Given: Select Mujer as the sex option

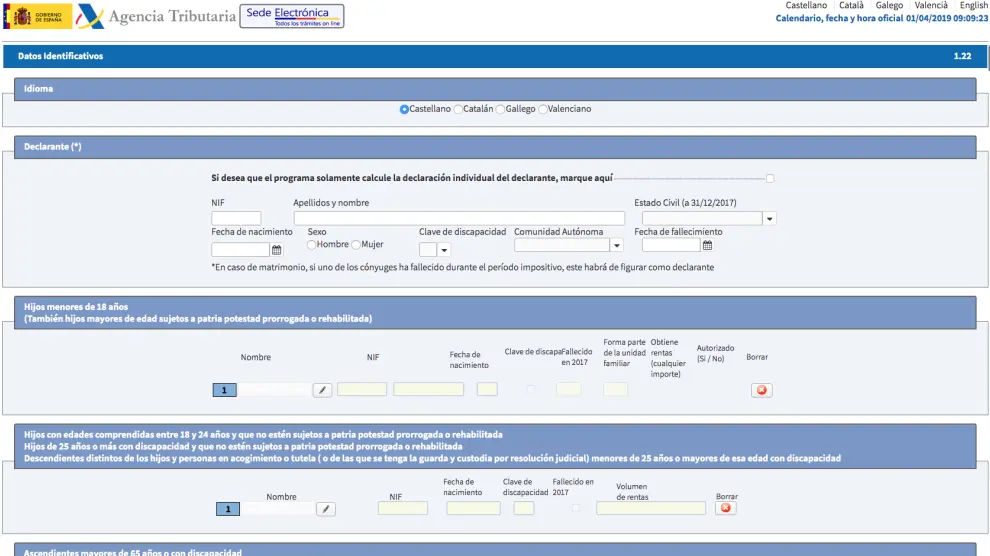Looking at the screenshot, I should (x=356, y=245).
